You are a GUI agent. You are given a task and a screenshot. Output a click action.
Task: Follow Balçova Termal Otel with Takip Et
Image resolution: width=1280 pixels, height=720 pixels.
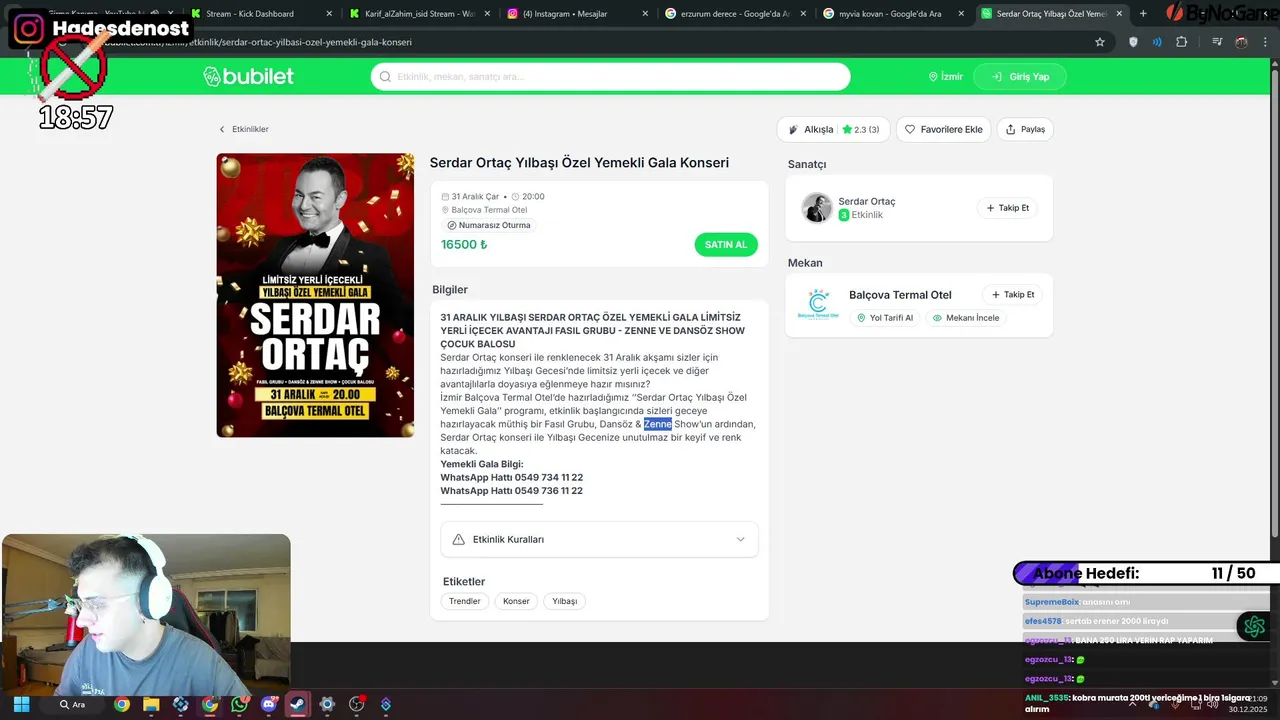[1012, 295]
